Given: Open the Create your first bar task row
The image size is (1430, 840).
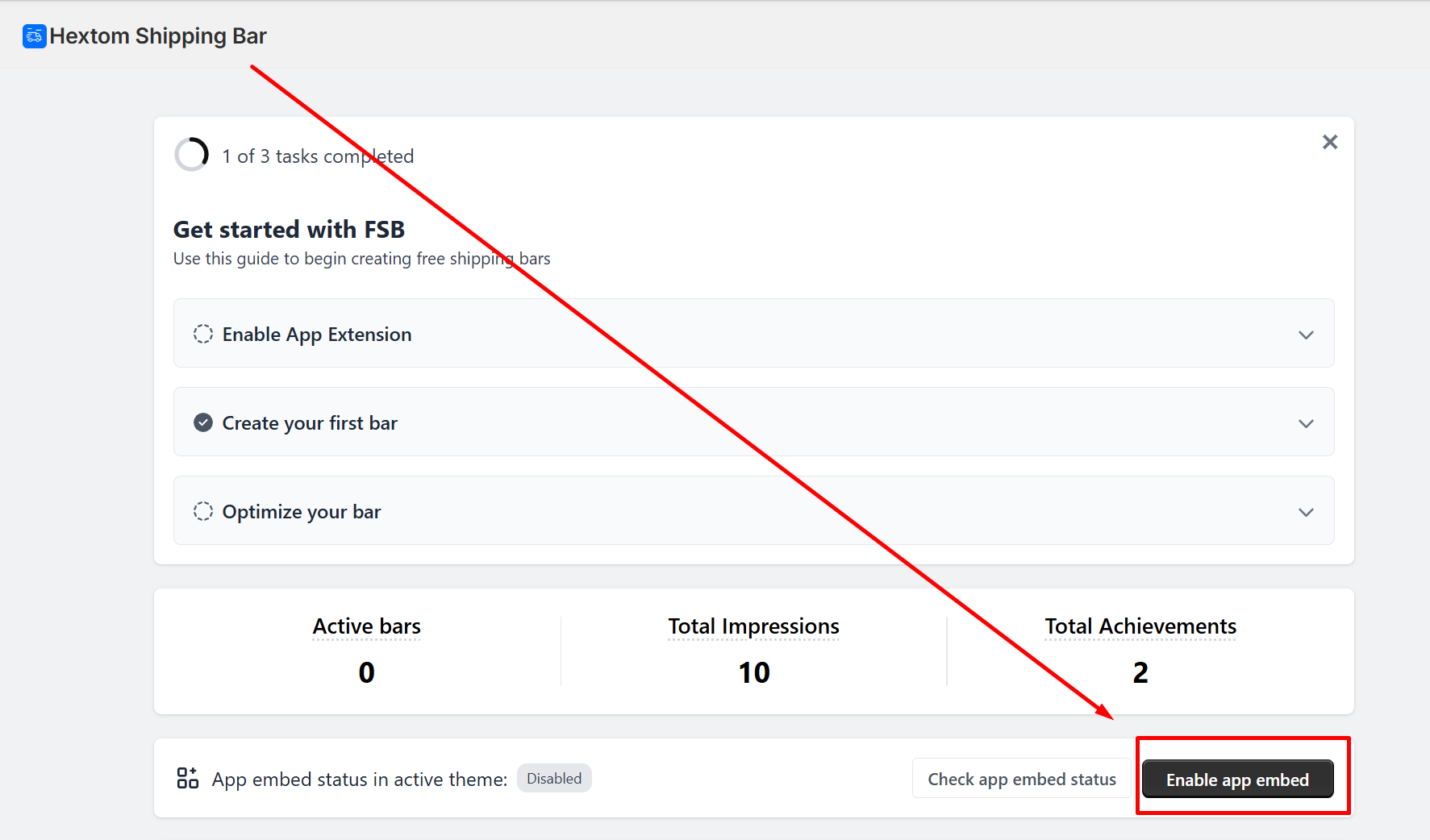Looking at the screenshot, I should click(753, 422).
